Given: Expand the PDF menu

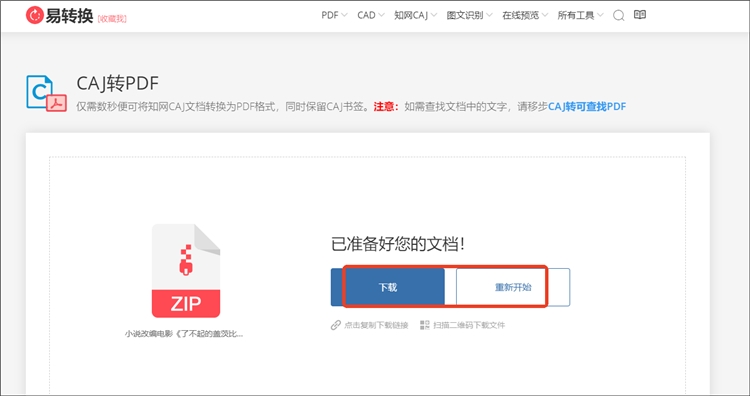Looking at the screenshot, I should coord(334,15).
